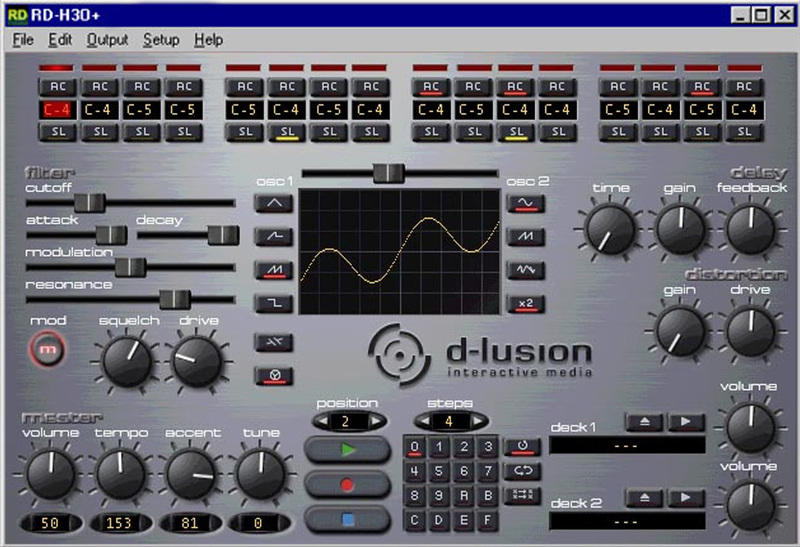Open the Help menu
800x547 pixels.
pos(208,40)
